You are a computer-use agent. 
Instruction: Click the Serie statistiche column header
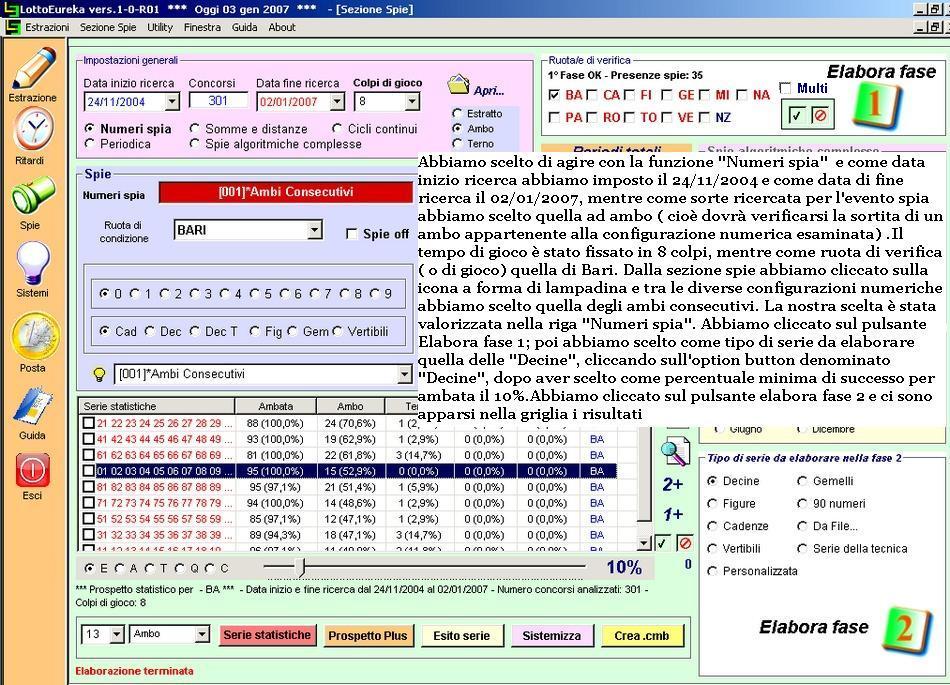tap(157, 406)
